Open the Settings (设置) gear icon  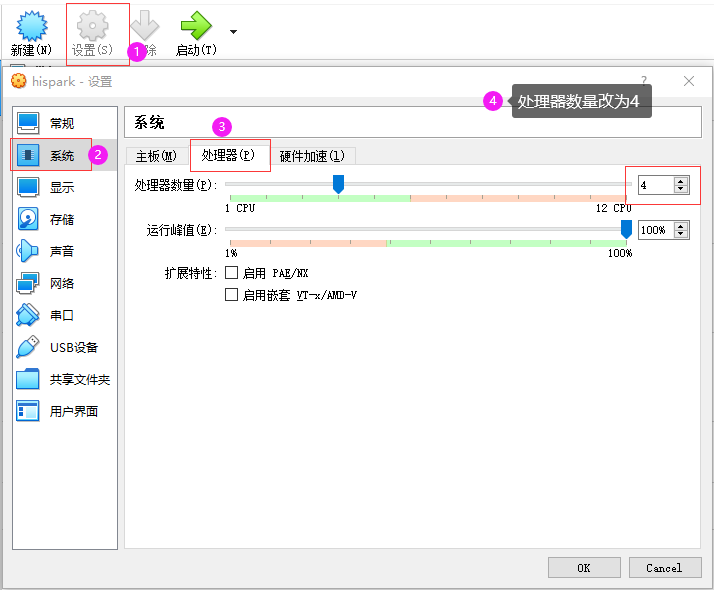coord(92,25)
